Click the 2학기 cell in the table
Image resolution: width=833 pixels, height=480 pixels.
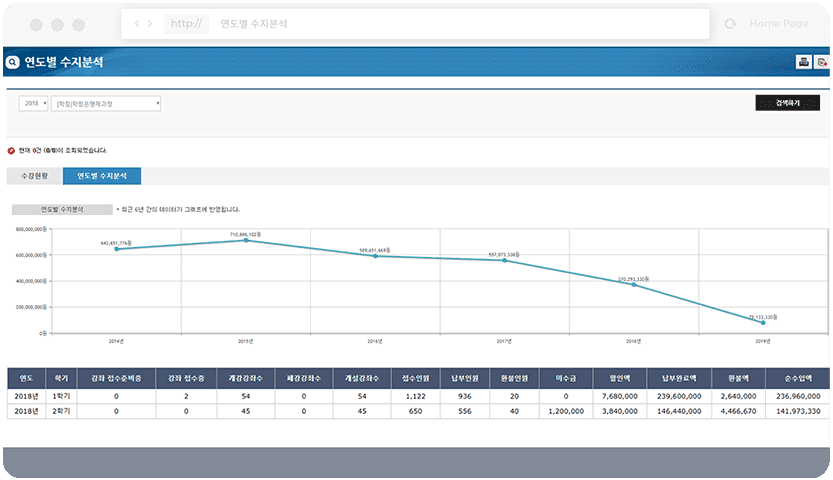tap(62, 411)
